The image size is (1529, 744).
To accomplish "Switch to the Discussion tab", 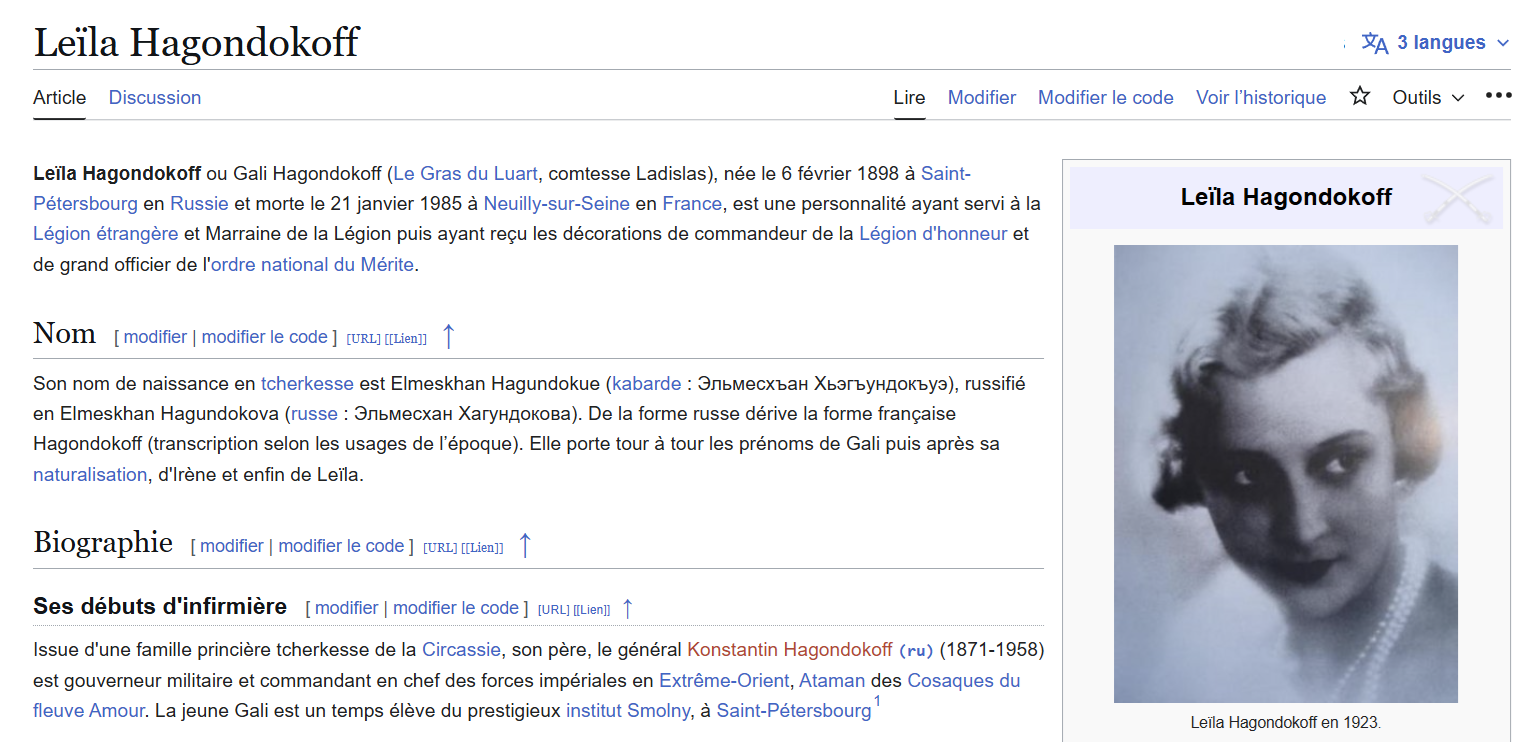I will coord(155,98).
